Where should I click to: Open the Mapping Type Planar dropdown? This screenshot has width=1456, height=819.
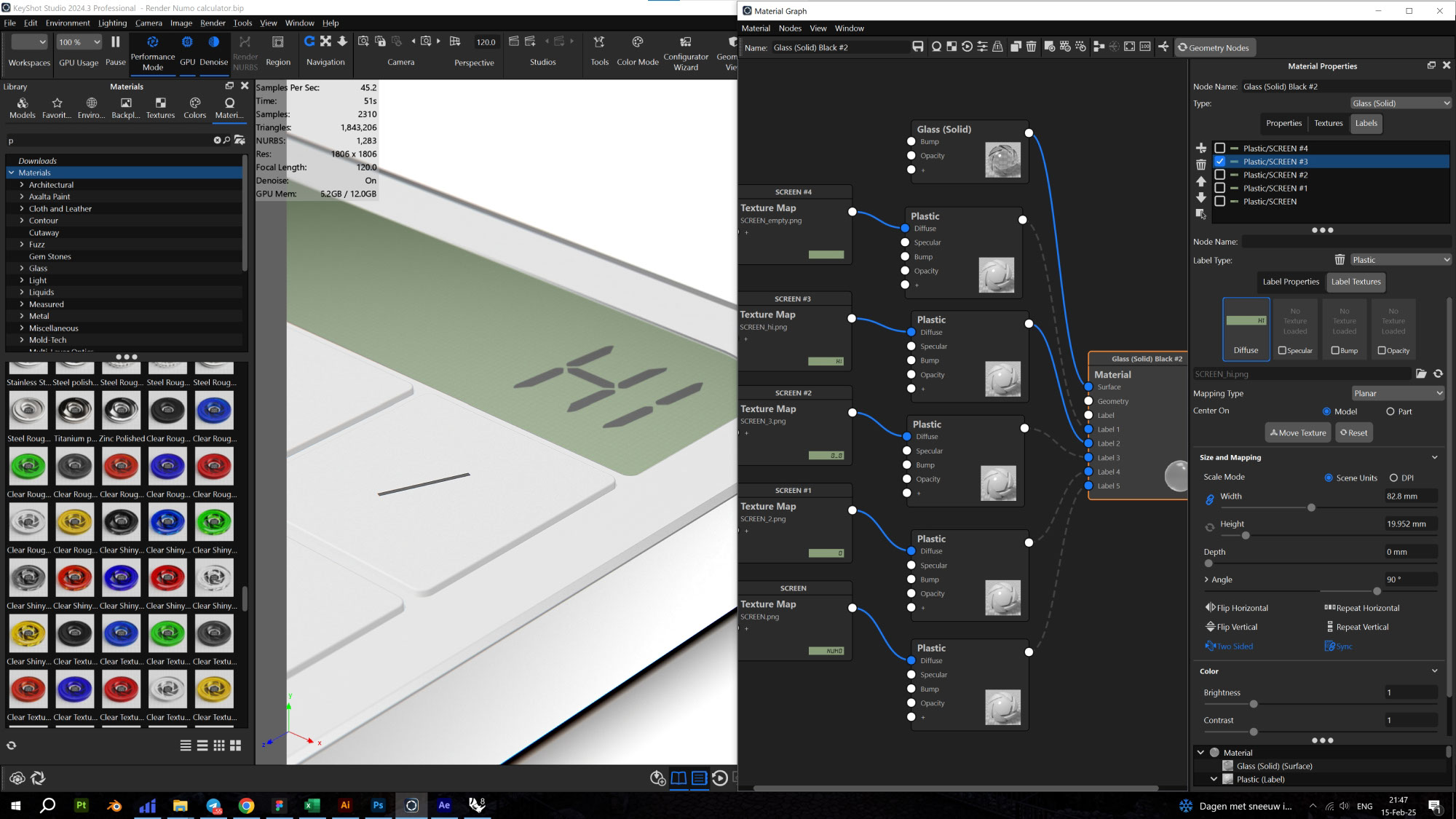[x=1398, y=393]
